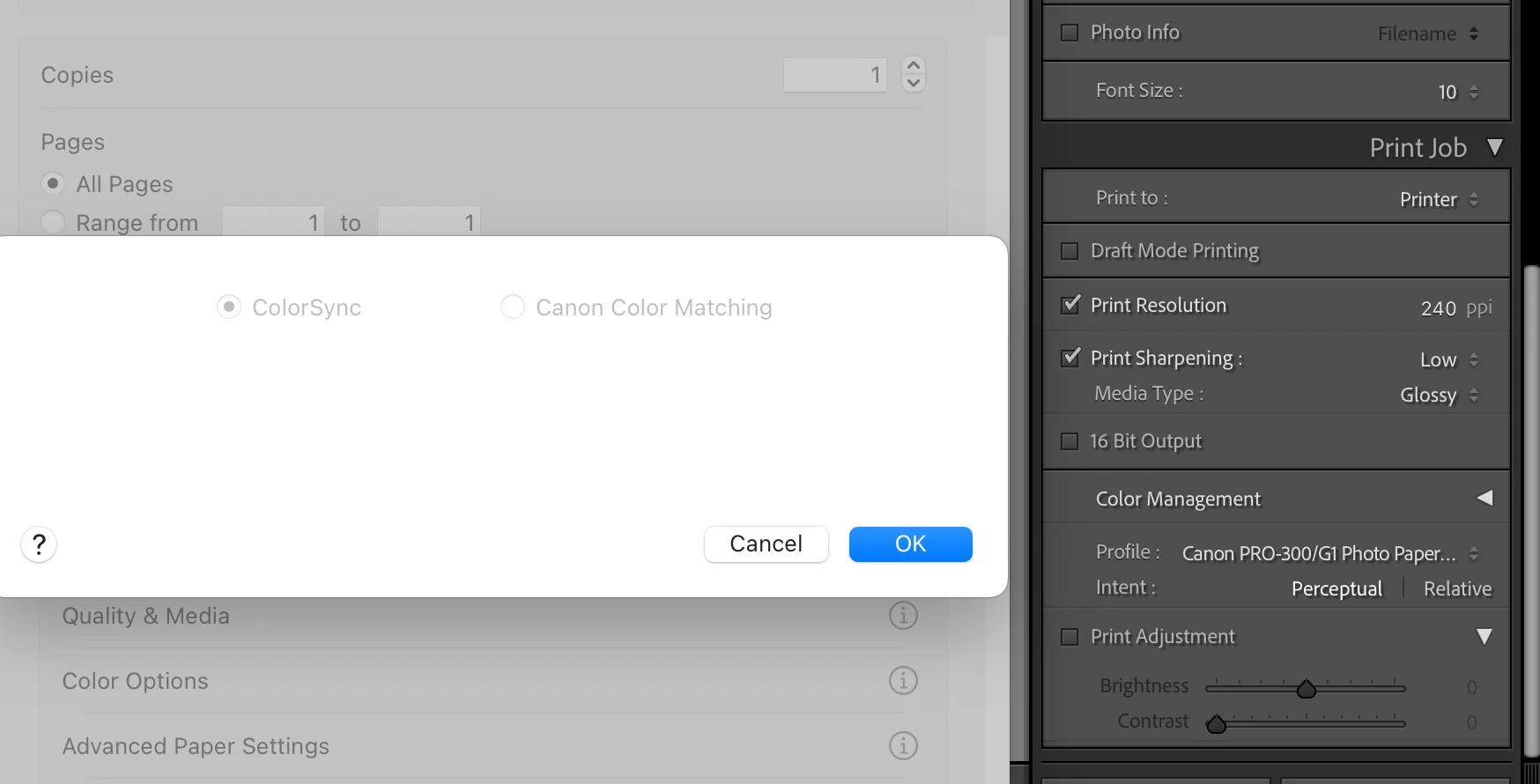Click the Range to end page field
This screenshot has width=1540, height=784.
pos(429,222)
